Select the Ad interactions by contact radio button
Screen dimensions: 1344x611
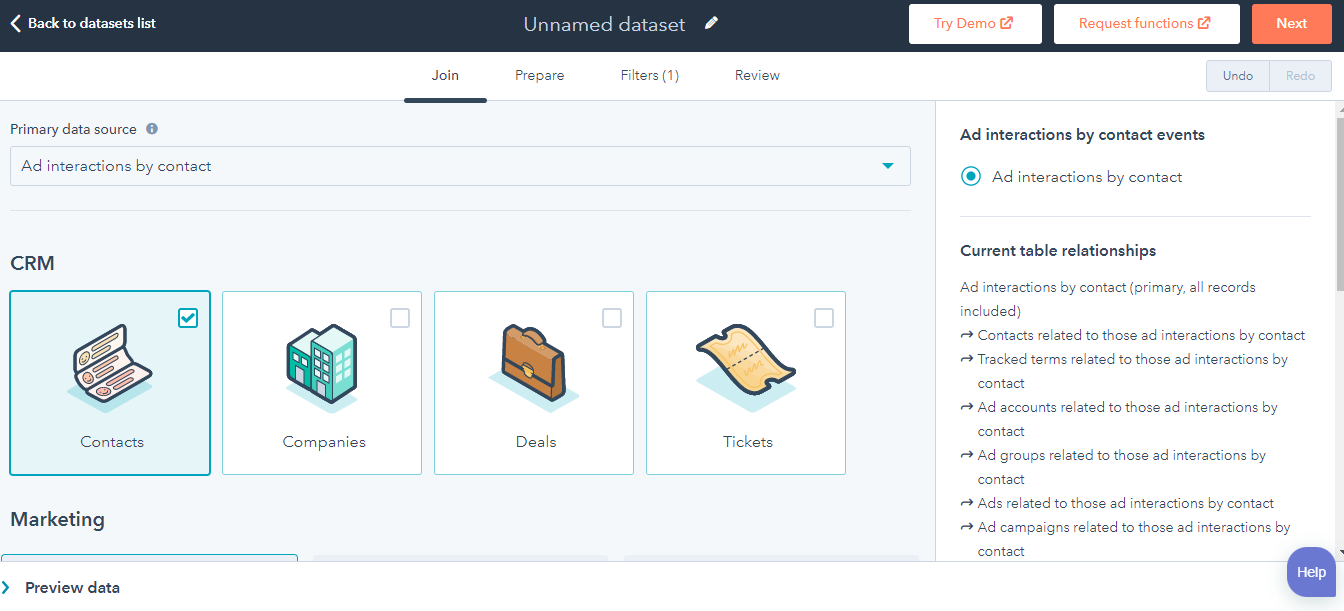tap(970, 177)
